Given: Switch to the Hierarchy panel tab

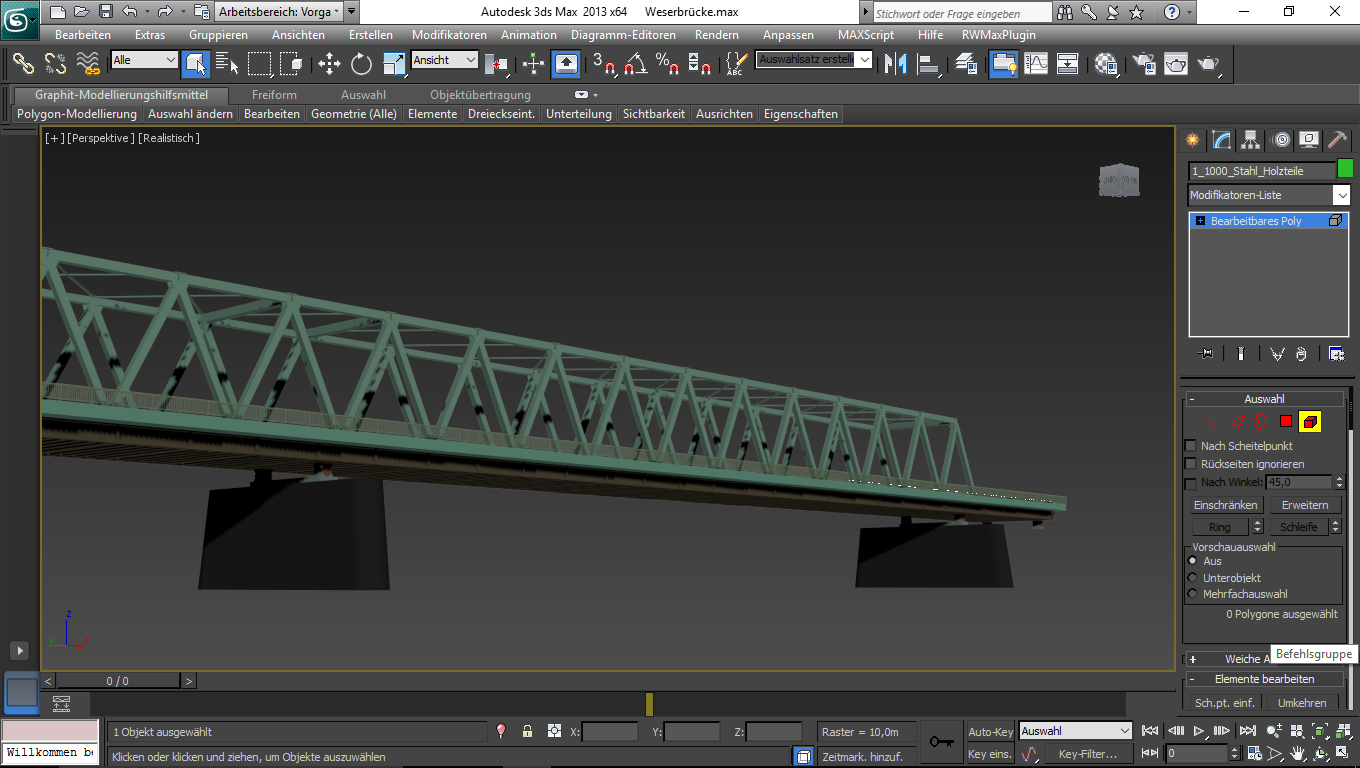Looking at the screenshot, I should click(1250, 140).
